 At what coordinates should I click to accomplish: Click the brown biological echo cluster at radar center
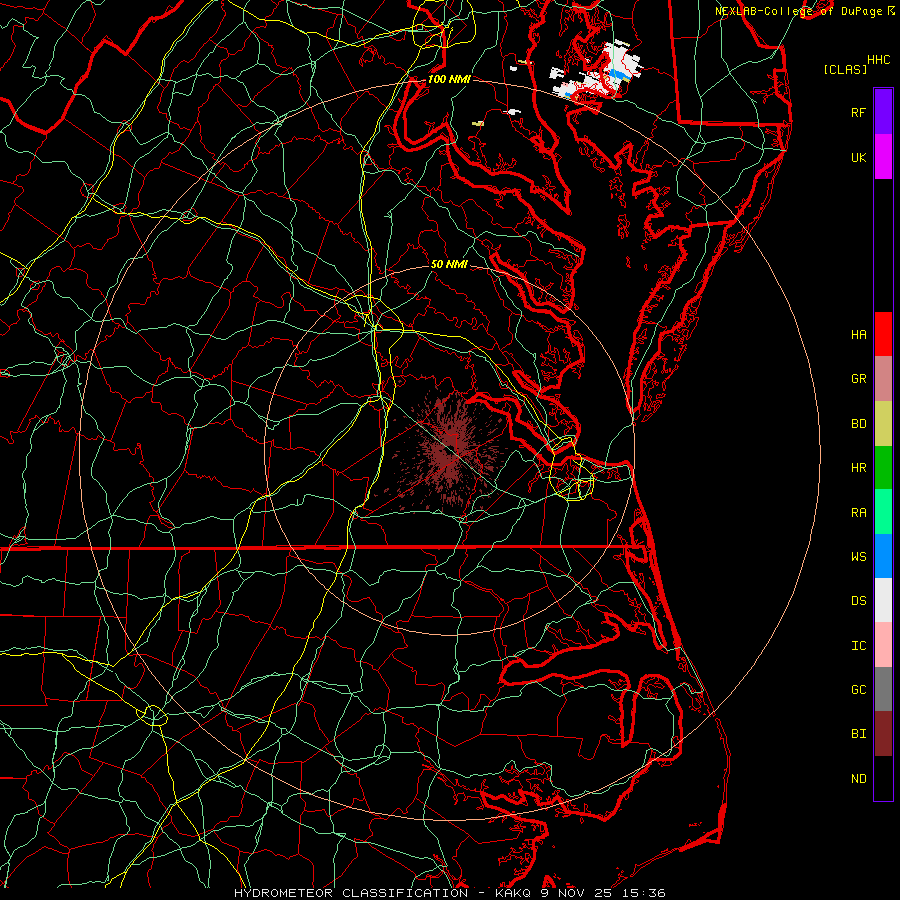pyautogui.click(x=448, y=451)
